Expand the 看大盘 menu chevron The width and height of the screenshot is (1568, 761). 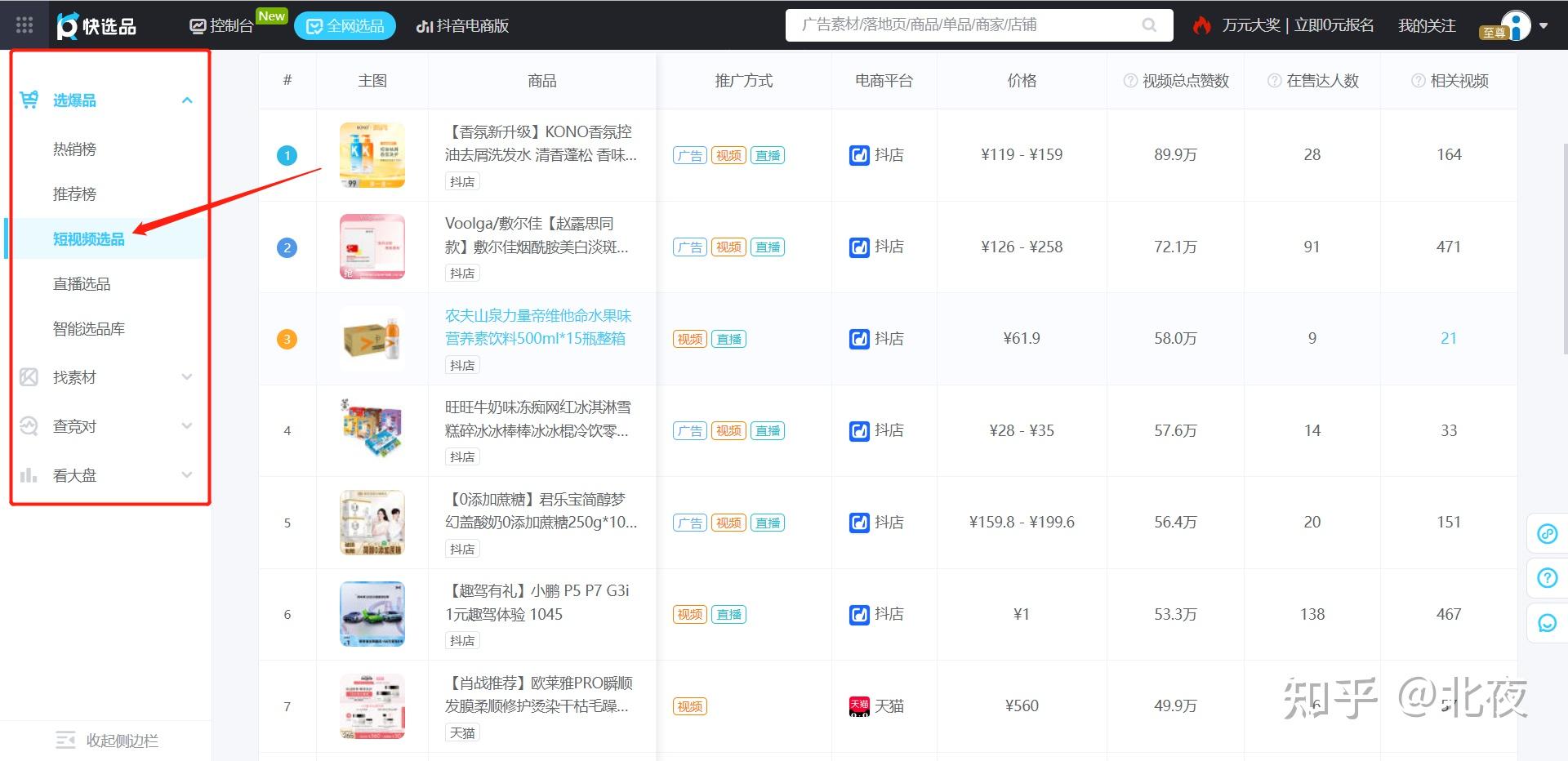pyautogui.click(x=187, y=475)
